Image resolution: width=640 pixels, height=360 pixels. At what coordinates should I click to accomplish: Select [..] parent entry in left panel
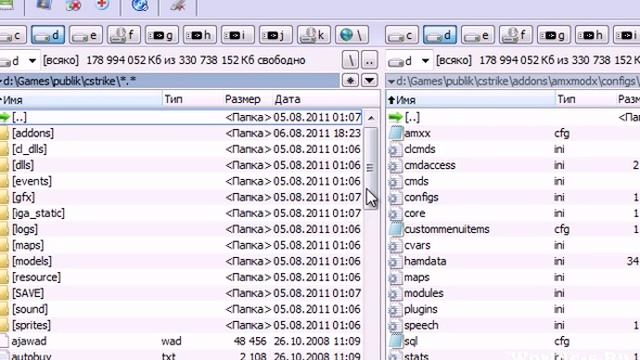click(180, 117)
